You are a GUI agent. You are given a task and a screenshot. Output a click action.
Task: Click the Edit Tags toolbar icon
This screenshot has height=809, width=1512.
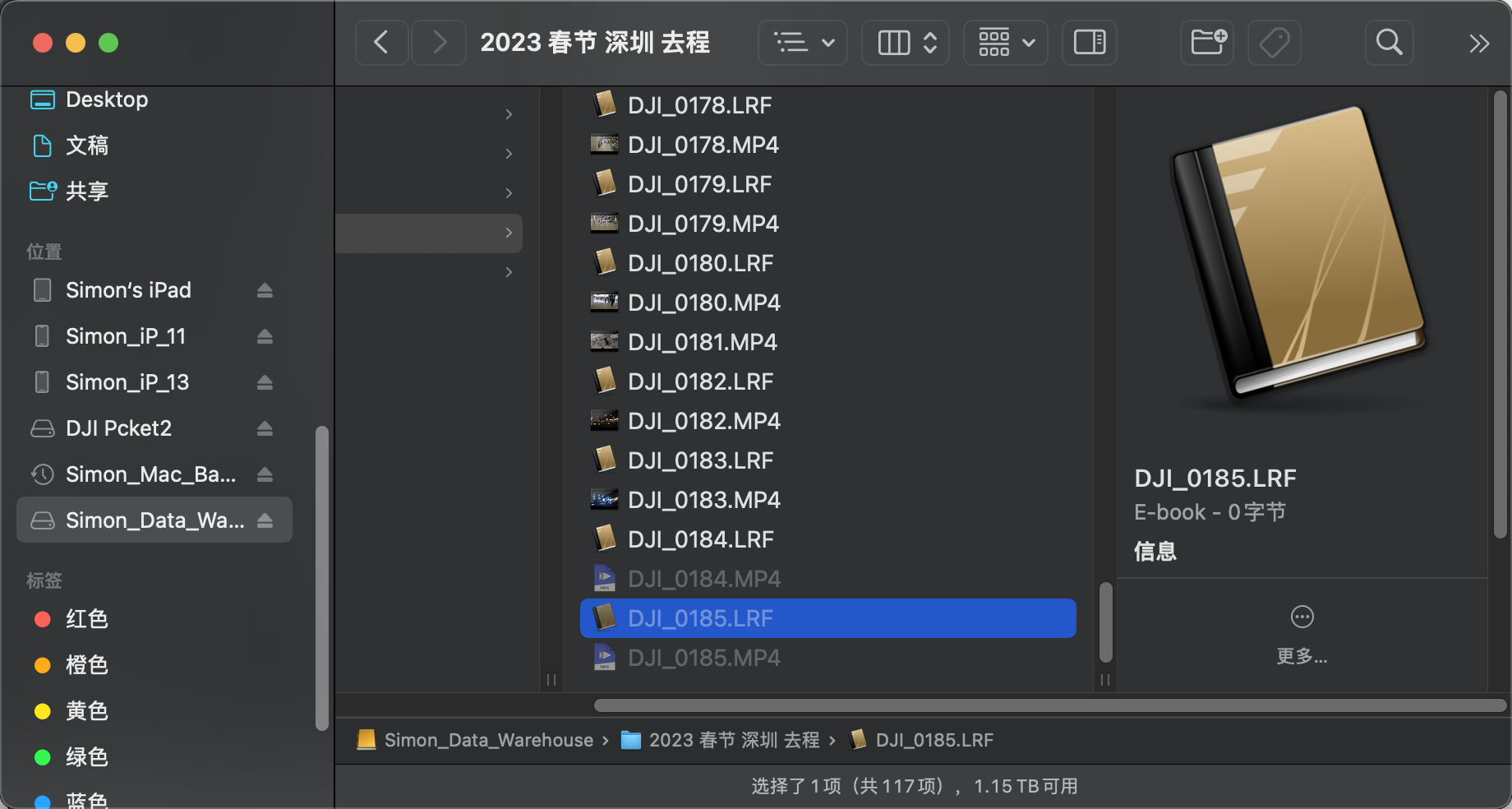[x=1274, y=43]
